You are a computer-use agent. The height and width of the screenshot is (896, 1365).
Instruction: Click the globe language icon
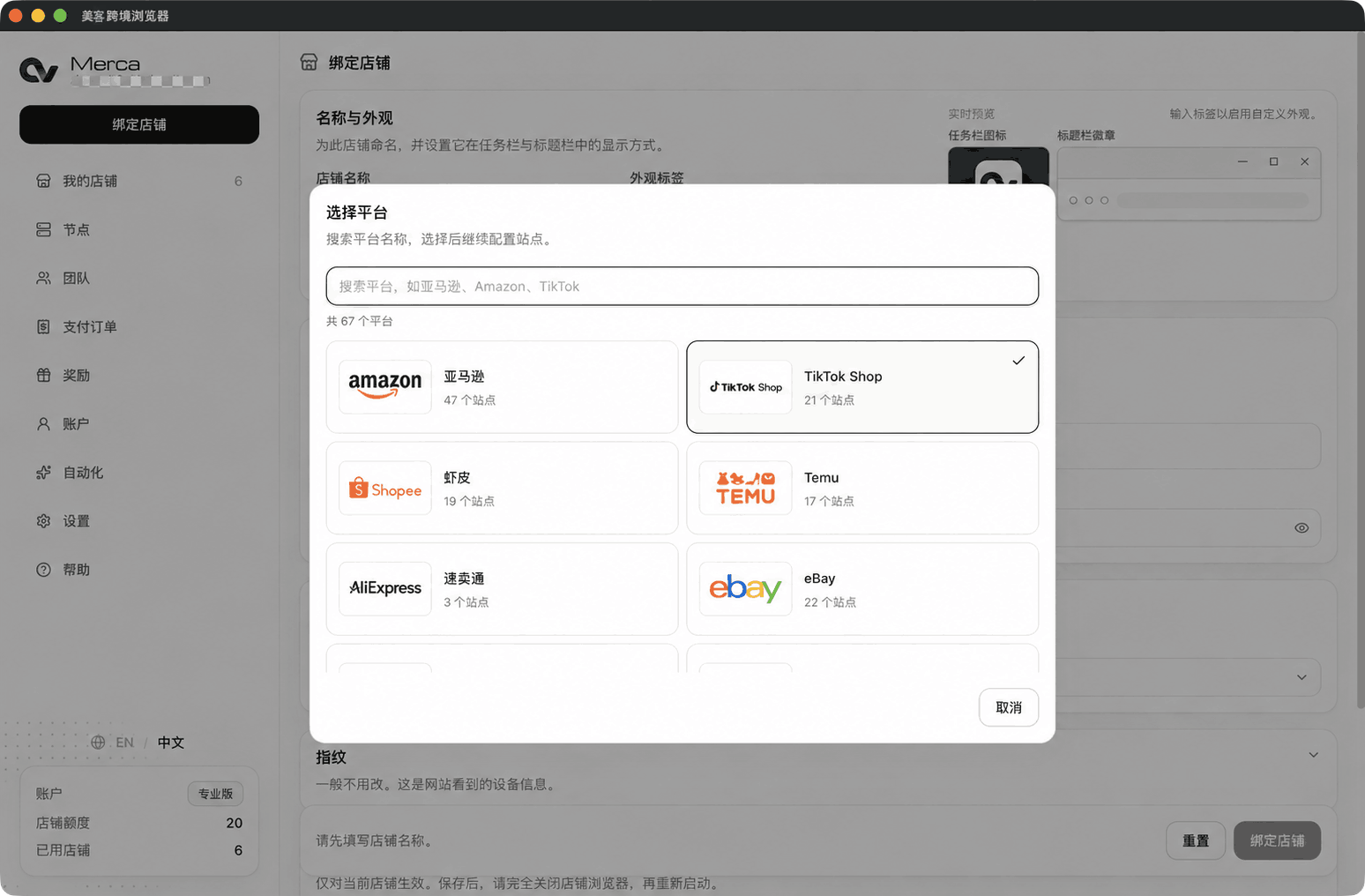pos(98,743)
